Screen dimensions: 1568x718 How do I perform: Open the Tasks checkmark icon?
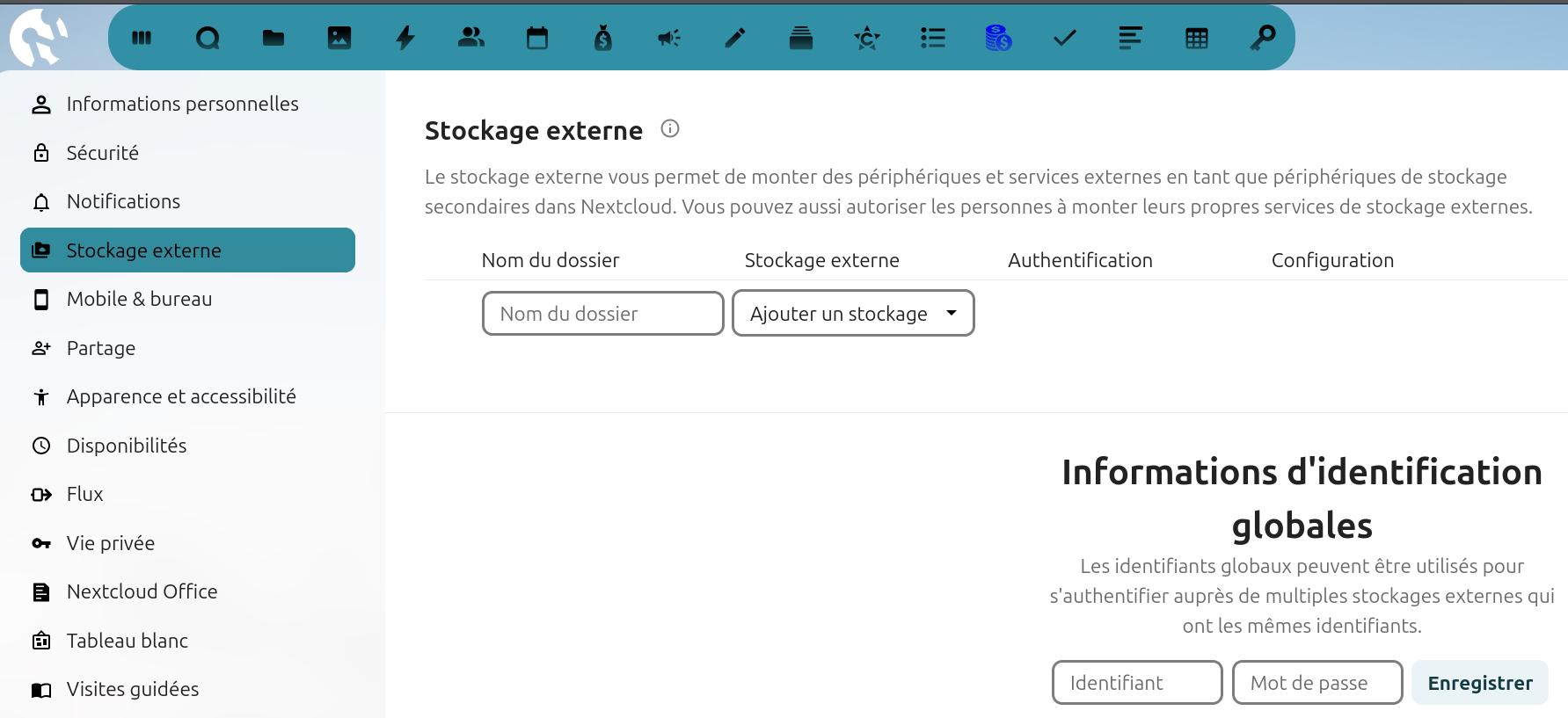[x=1065, y=38]
